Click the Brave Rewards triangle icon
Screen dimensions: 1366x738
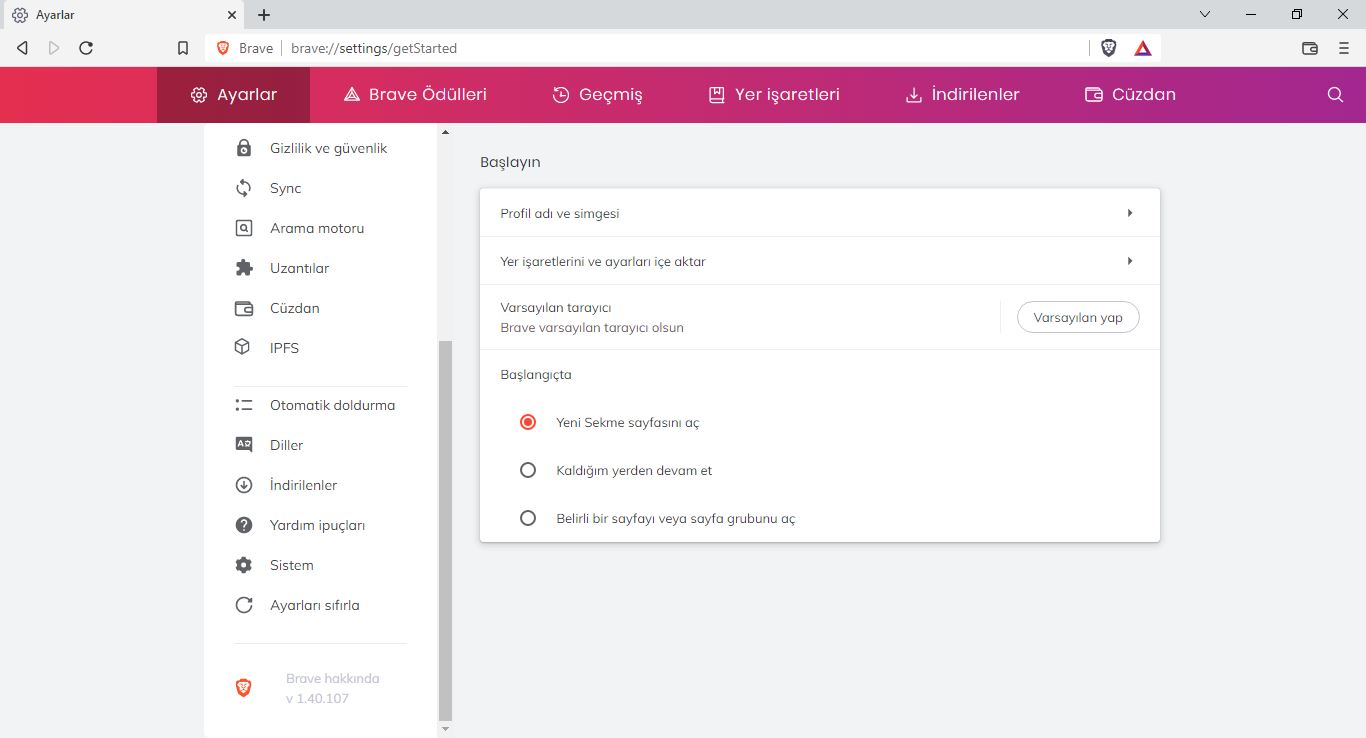pyautogui.click(x=1143, y=48)
